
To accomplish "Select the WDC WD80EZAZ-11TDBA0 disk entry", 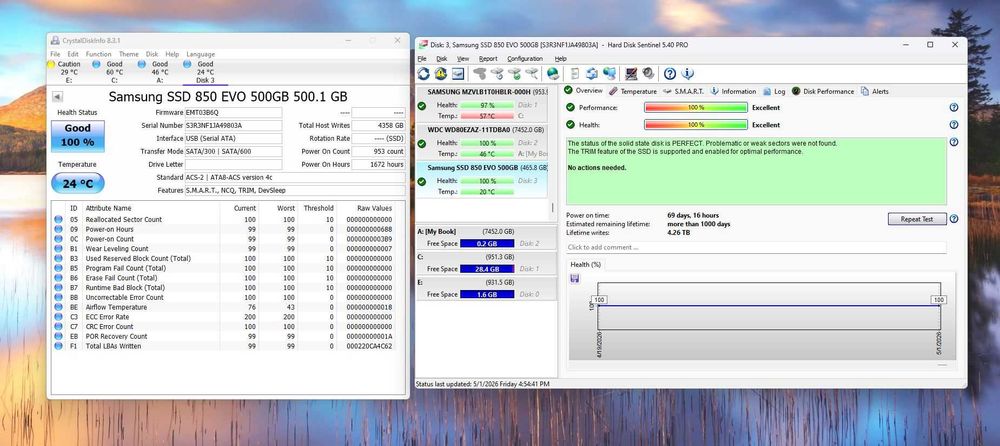I will (482, 142).
